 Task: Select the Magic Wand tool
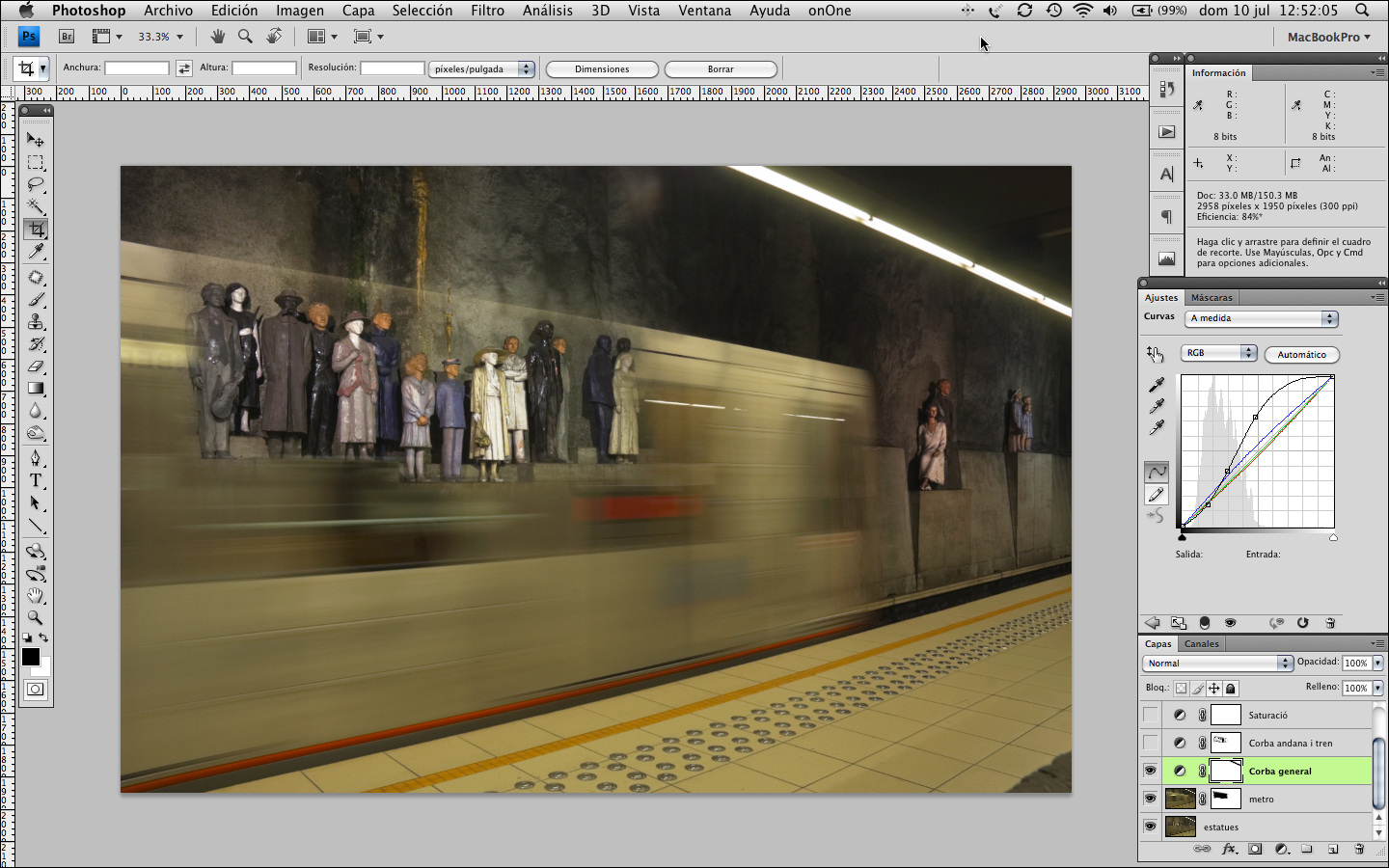(36, 206)
